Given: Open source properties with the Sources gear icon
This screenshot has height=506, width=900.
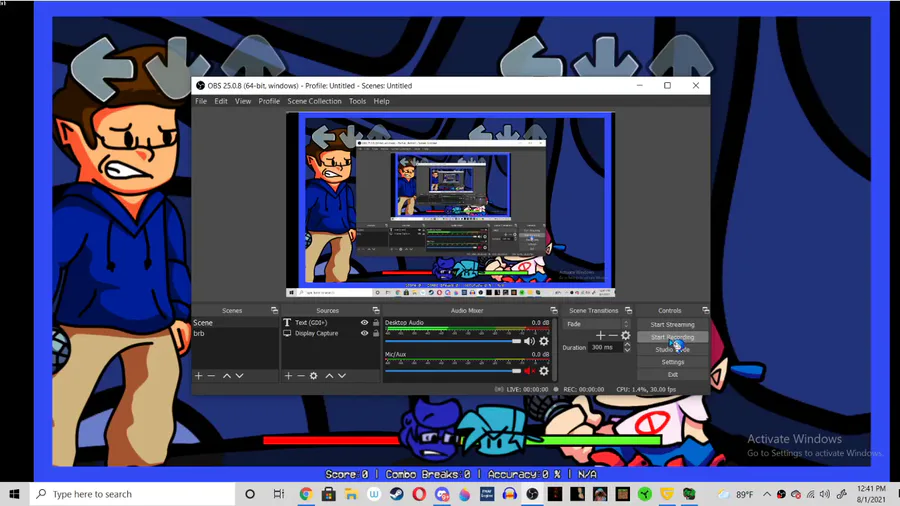Looking at the screenshot, I should click(313, 376).
